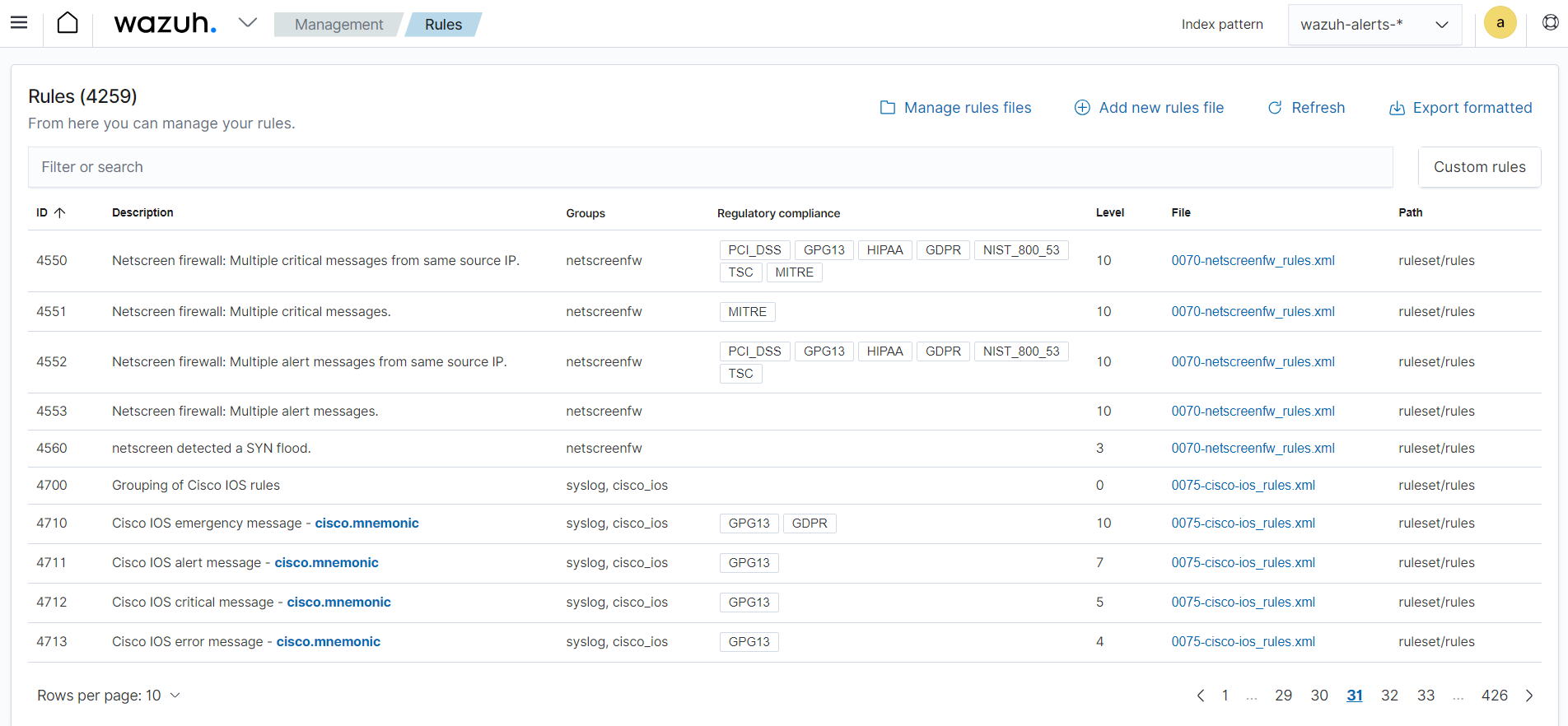Open 0070-netscreenfw_rules.xml link for rule 4550

[1253, 261]
